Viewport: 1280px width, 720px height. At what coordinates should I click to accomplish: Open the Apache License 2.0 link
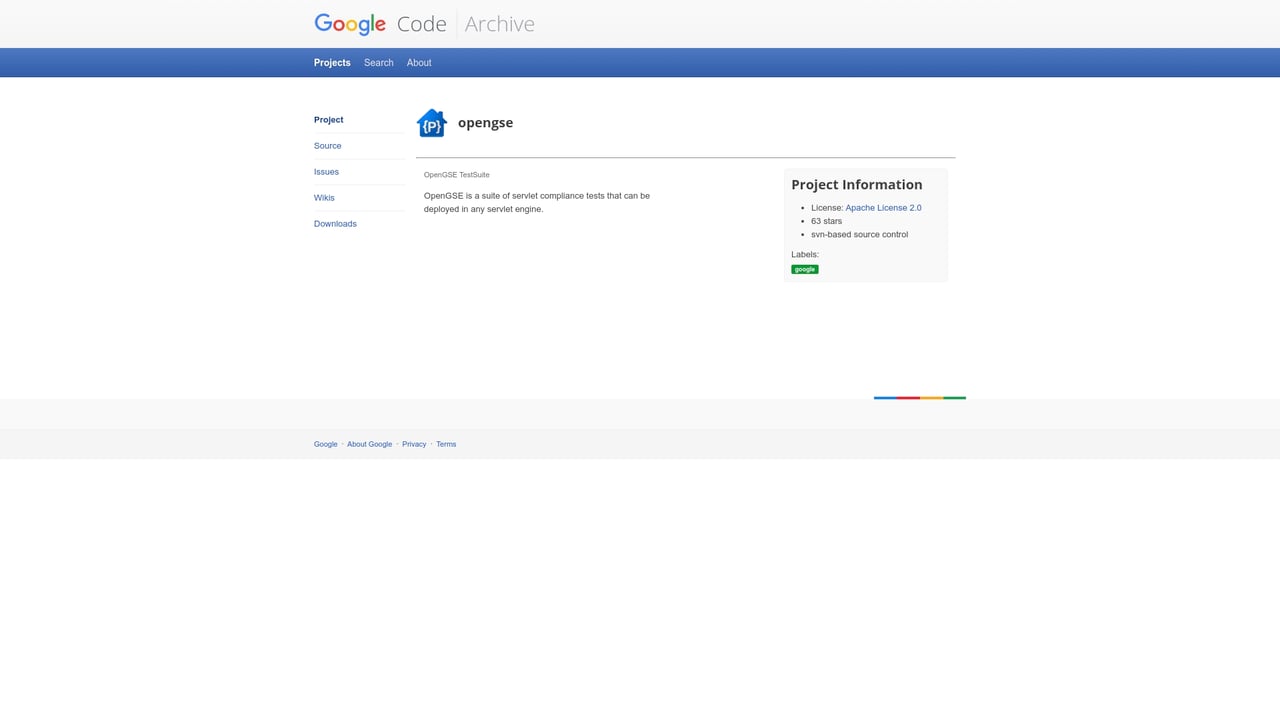[883, 207]
